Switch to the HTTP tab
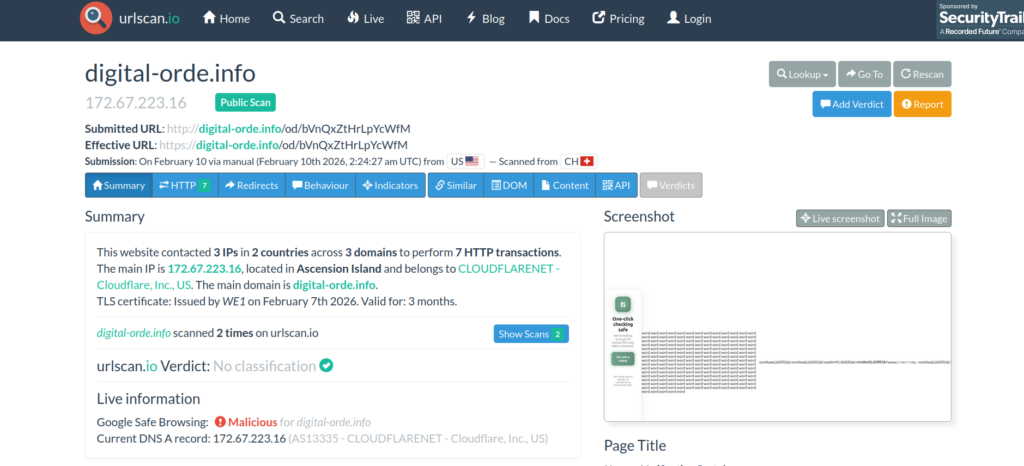The width and height of the screenshot is (1024, 466). tap(185, 185)
